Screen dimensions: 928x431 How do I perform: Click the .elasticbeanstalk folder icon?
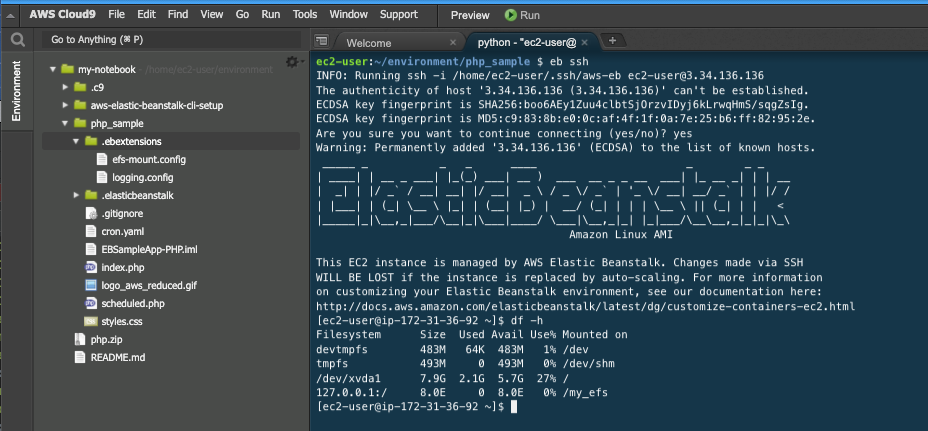point(91,195)
